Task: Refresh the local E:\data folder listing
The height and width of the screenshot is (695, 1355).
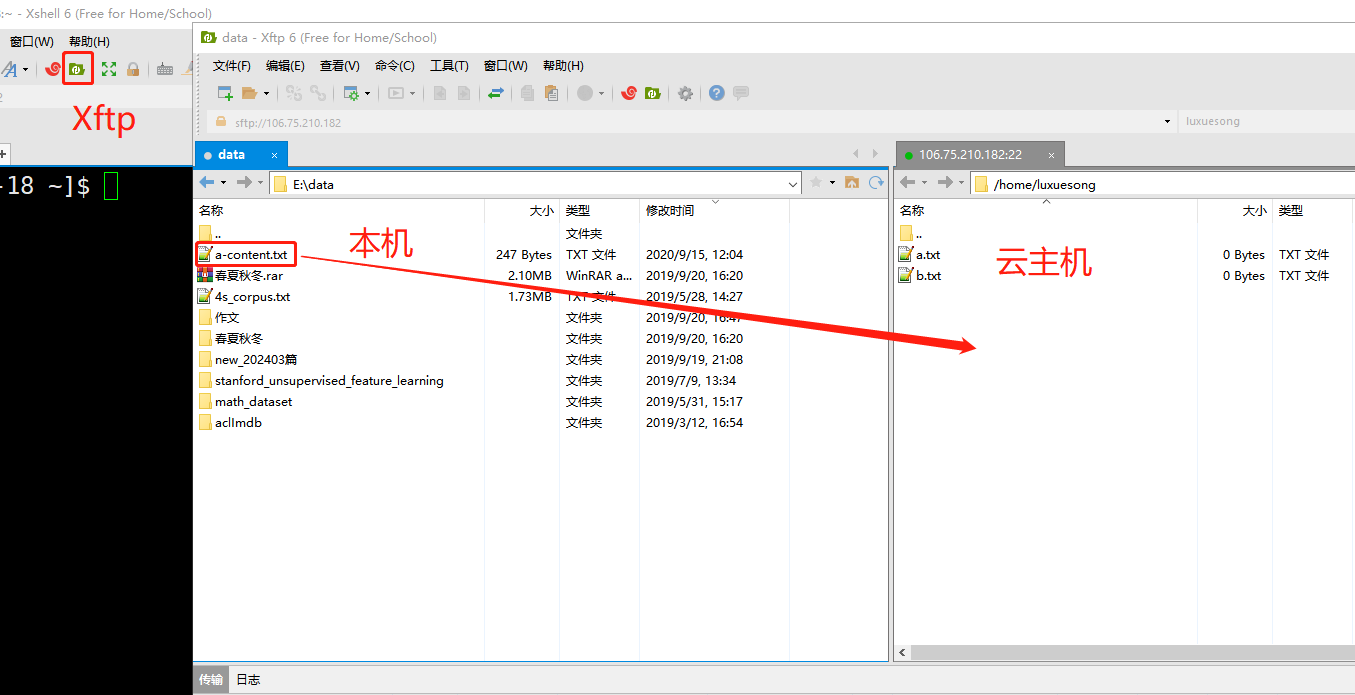Action: point(876,183)
